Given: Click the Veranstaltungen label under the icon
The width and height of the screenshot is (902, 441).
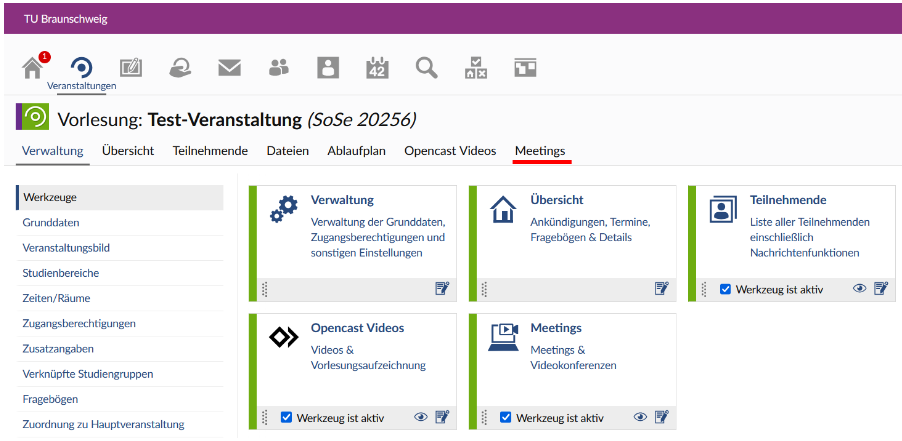Looking at the screenshot, I should [82, 86].
